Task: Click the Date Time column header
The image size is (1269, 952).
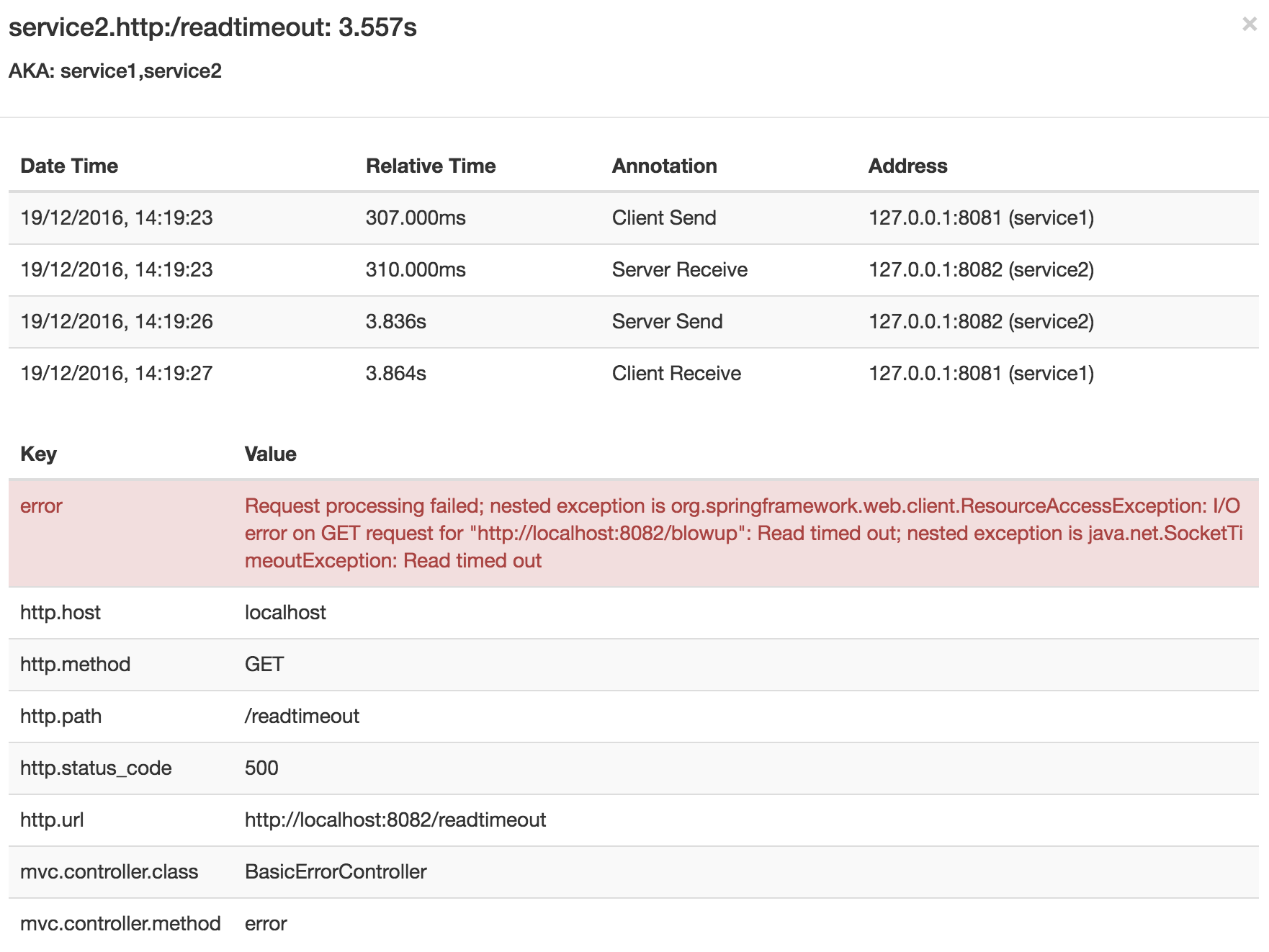Action: pos(69,166)
